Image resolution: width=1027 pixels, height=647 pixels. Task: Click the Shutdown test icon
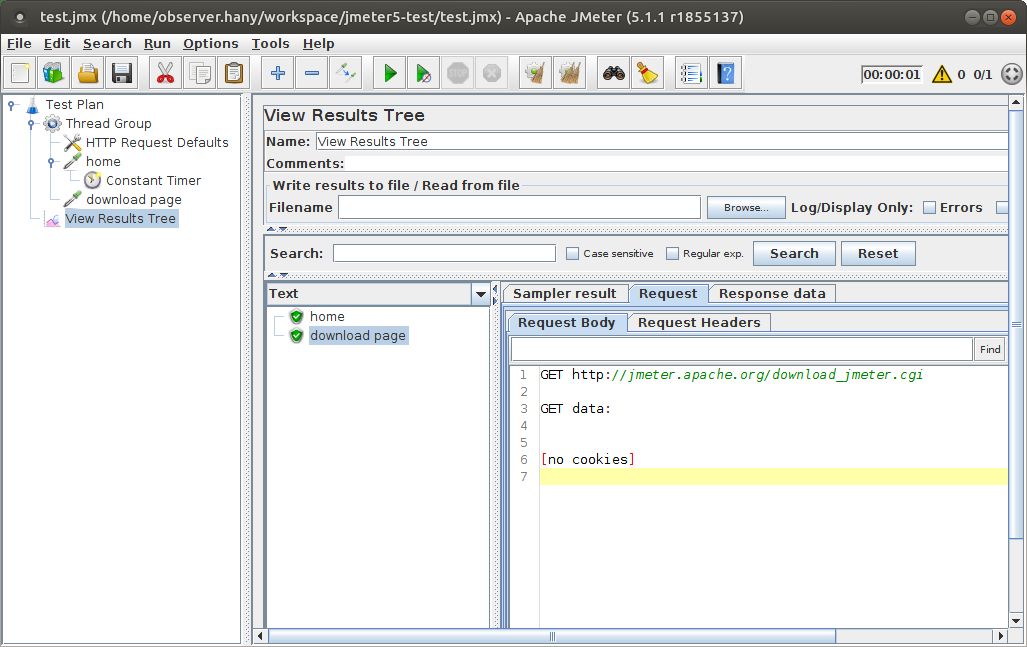coord(492,73)
